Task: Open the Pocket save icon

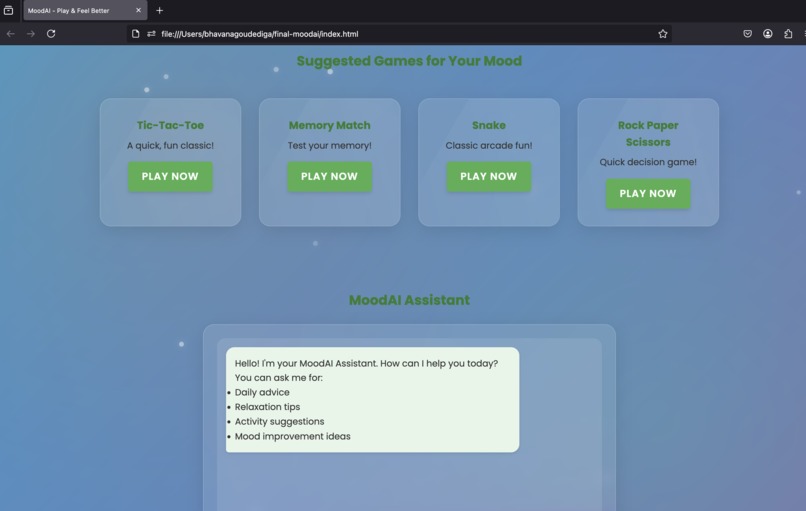Action: [x=747, y=34]
